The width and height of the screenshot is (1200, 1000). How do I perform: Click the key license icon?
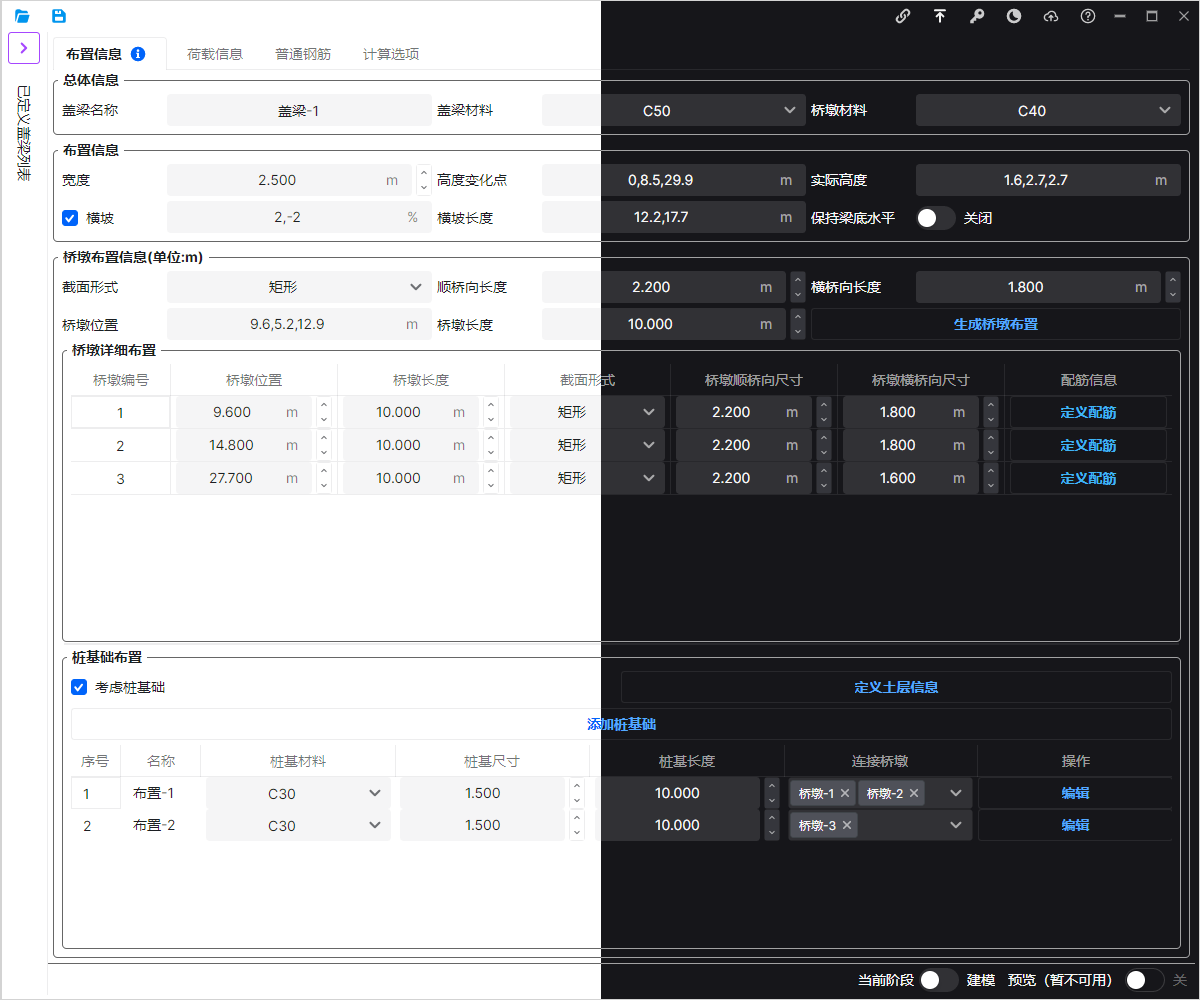tap(977, 16)
